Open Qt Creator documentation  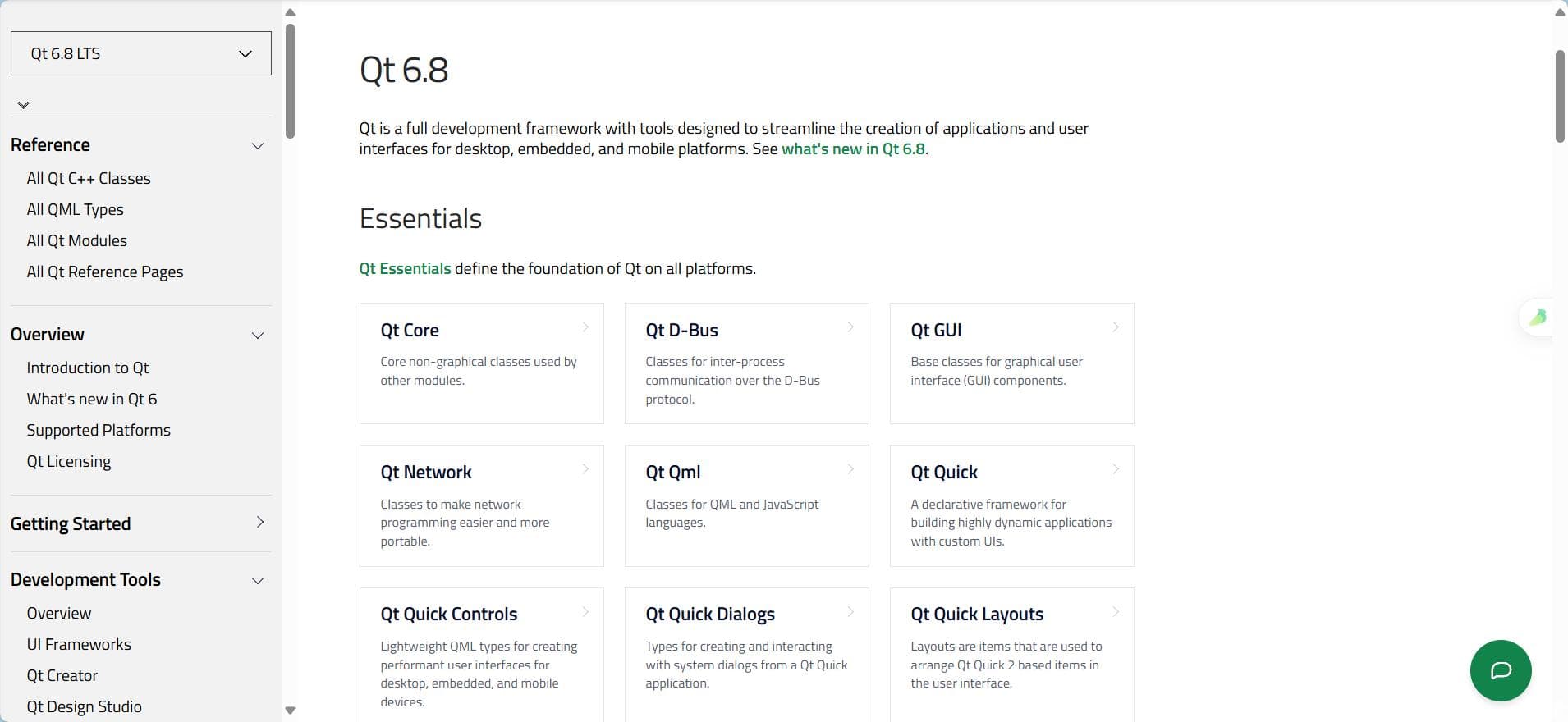pos(62,675)
